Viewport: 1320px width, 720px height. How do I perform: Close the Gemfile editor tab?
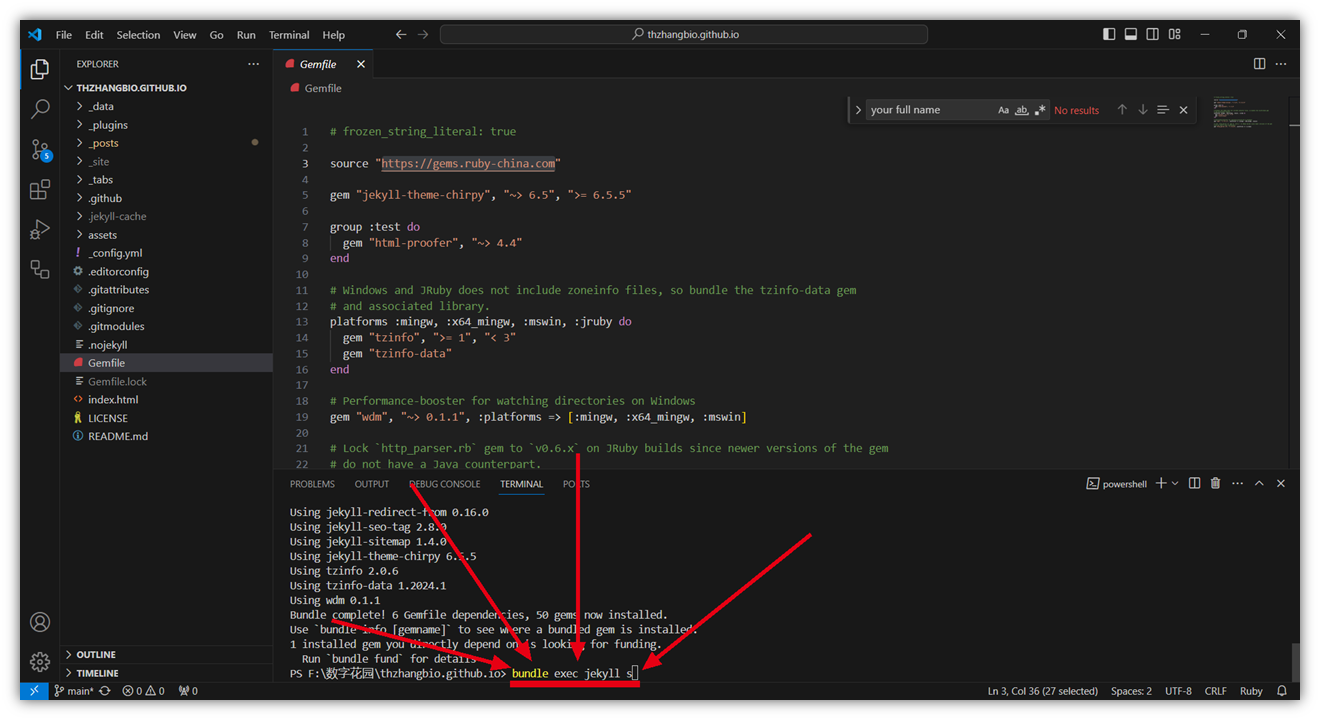(x=361, y=64)
